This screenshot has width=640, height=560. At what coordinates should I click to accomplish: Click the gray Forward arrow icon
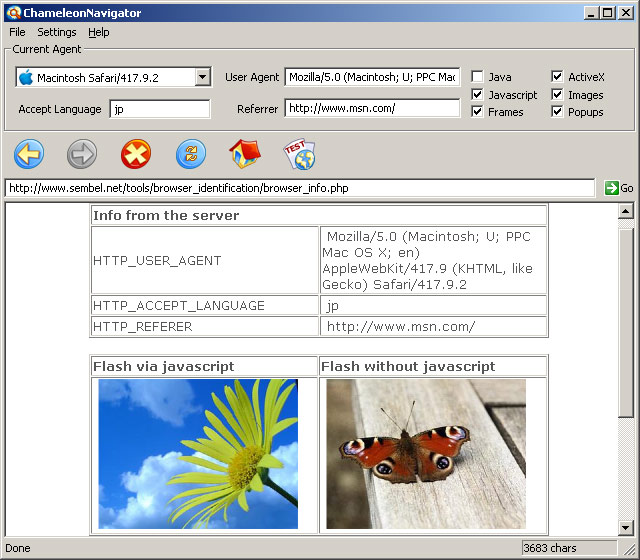coord(82,154)
